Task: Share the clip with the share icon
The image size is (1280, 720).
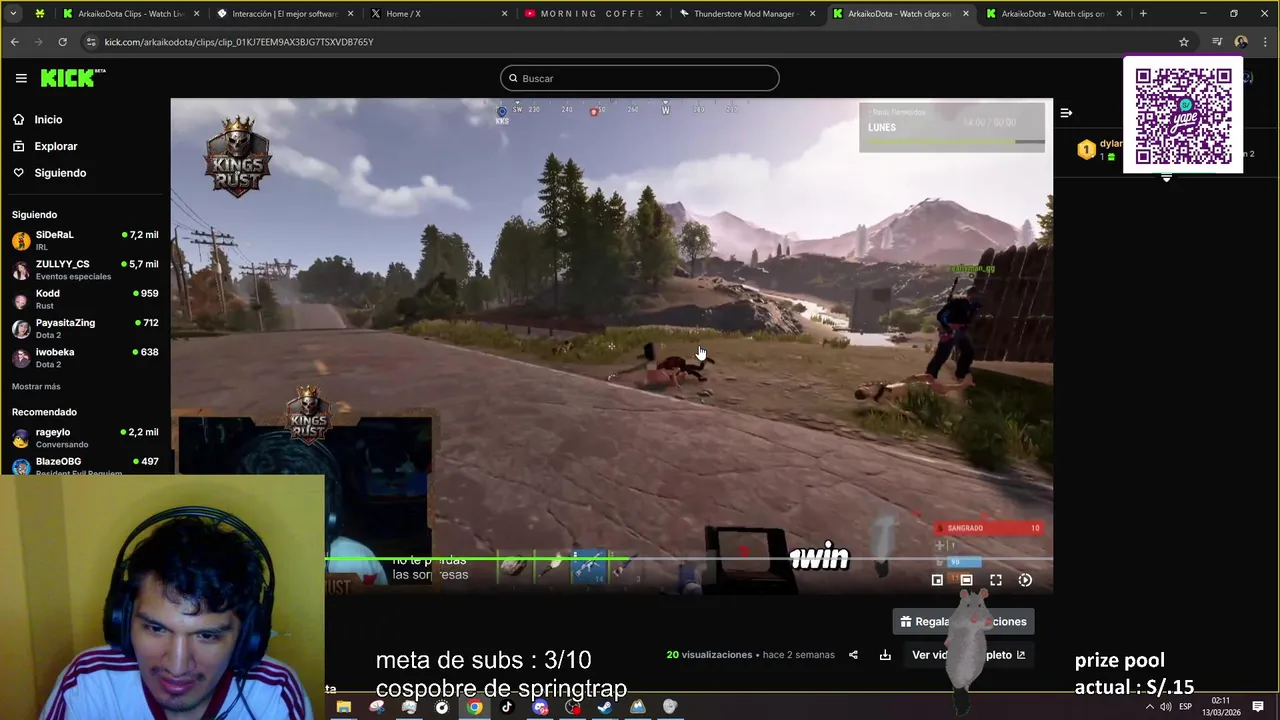Action: click(853, 655)
